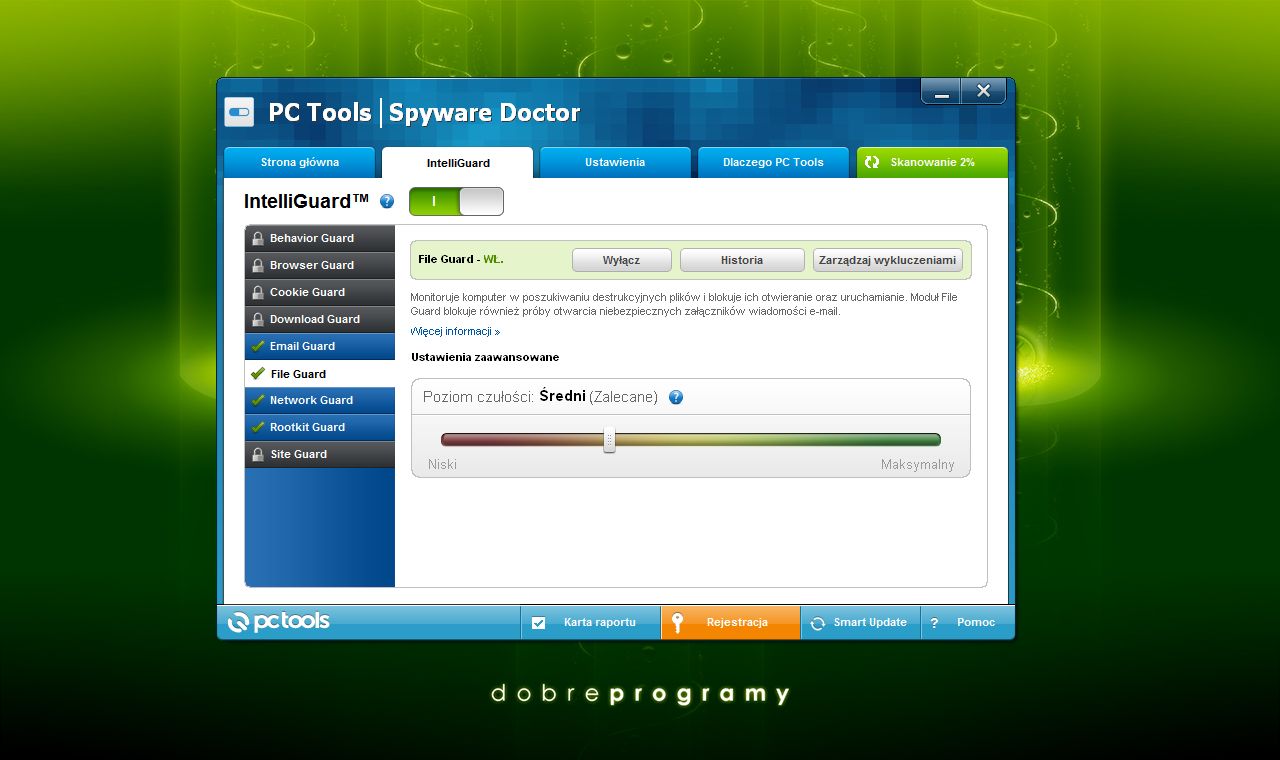Screen dimensions: 1280x760
Task: Click the Ustawienia zaawansowane heading
Action: tap(485, 357)
